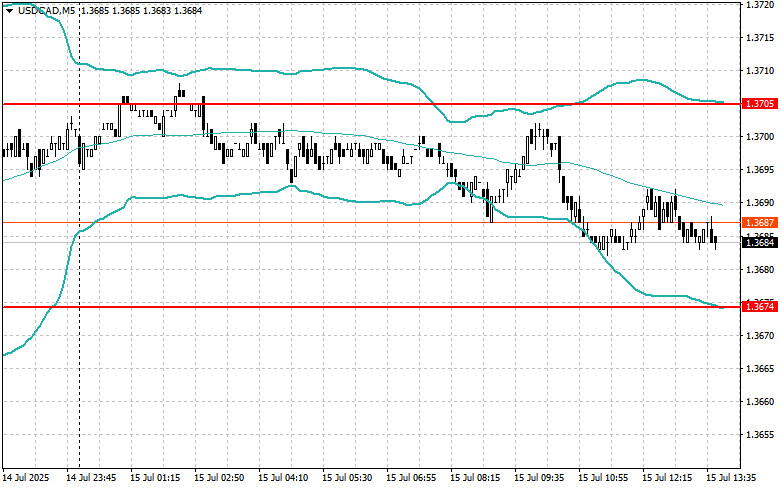This screenshot has height=489, width=781.
Task: Select the dashed vertical day separator line
Action: [x=80, y=234]
